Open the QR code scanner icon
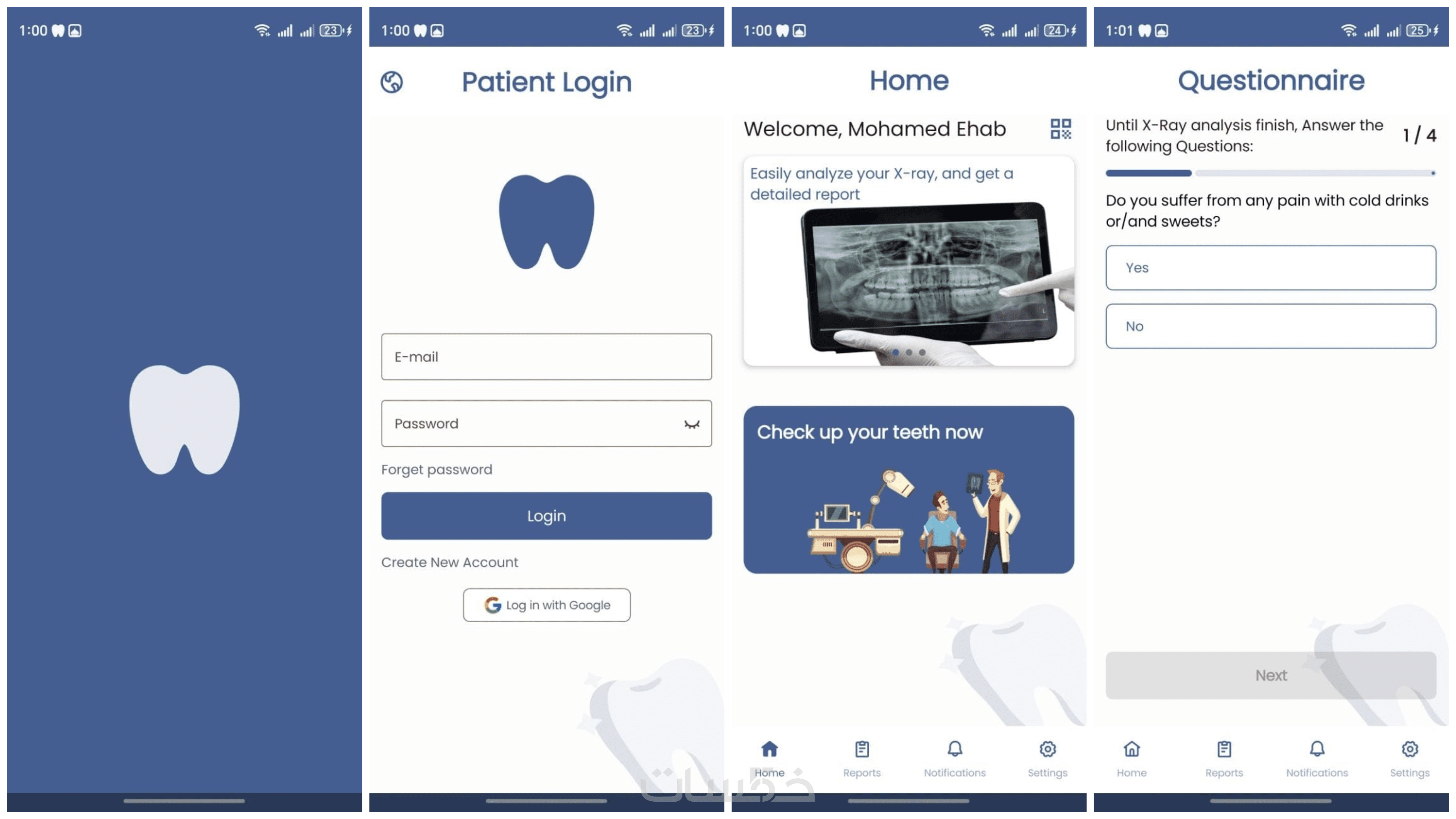This screenshot has width=1456, height=819. pos(1060,129)
